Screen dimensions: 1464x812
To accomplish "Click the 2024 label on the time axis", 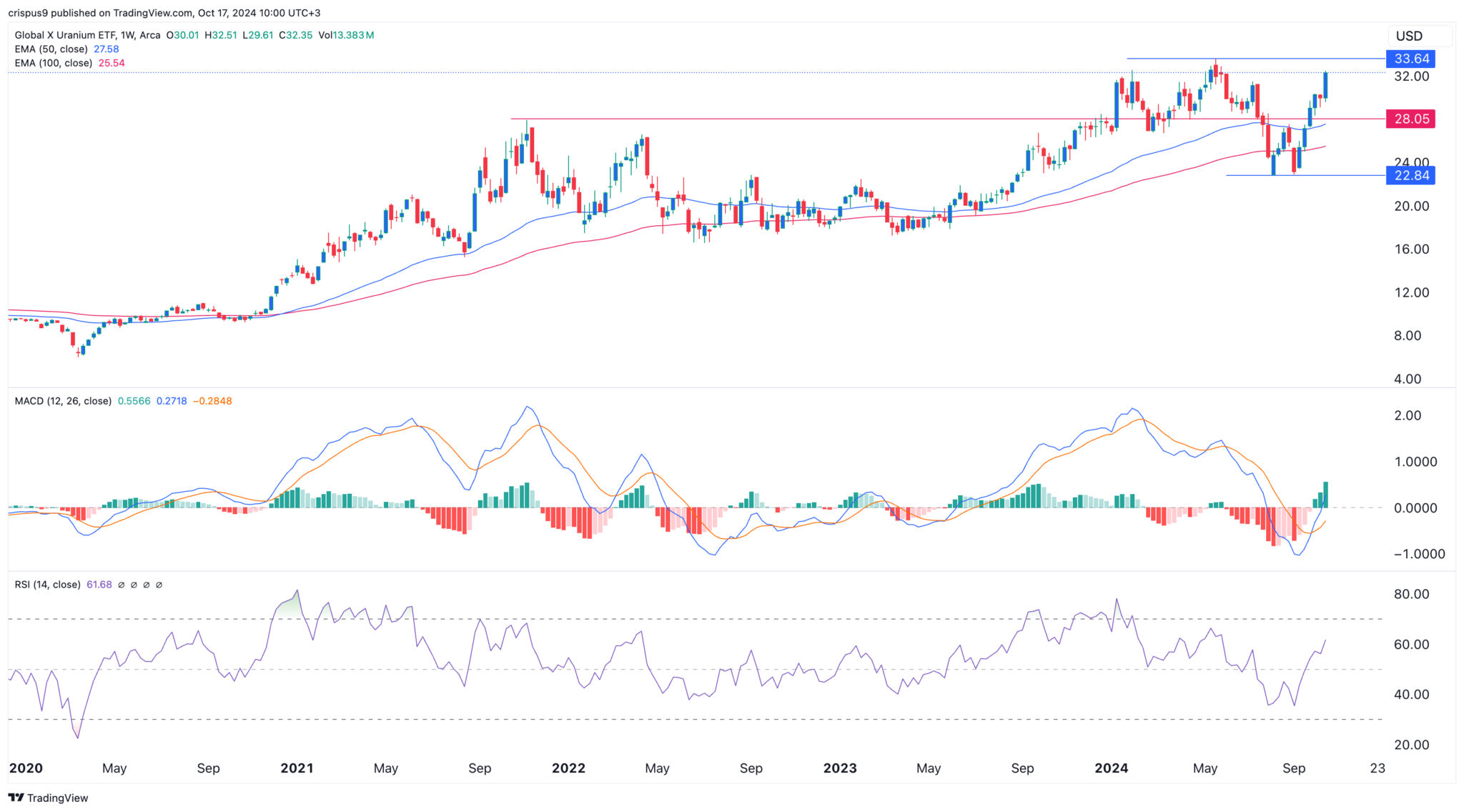I will (x=1110, y=768).
